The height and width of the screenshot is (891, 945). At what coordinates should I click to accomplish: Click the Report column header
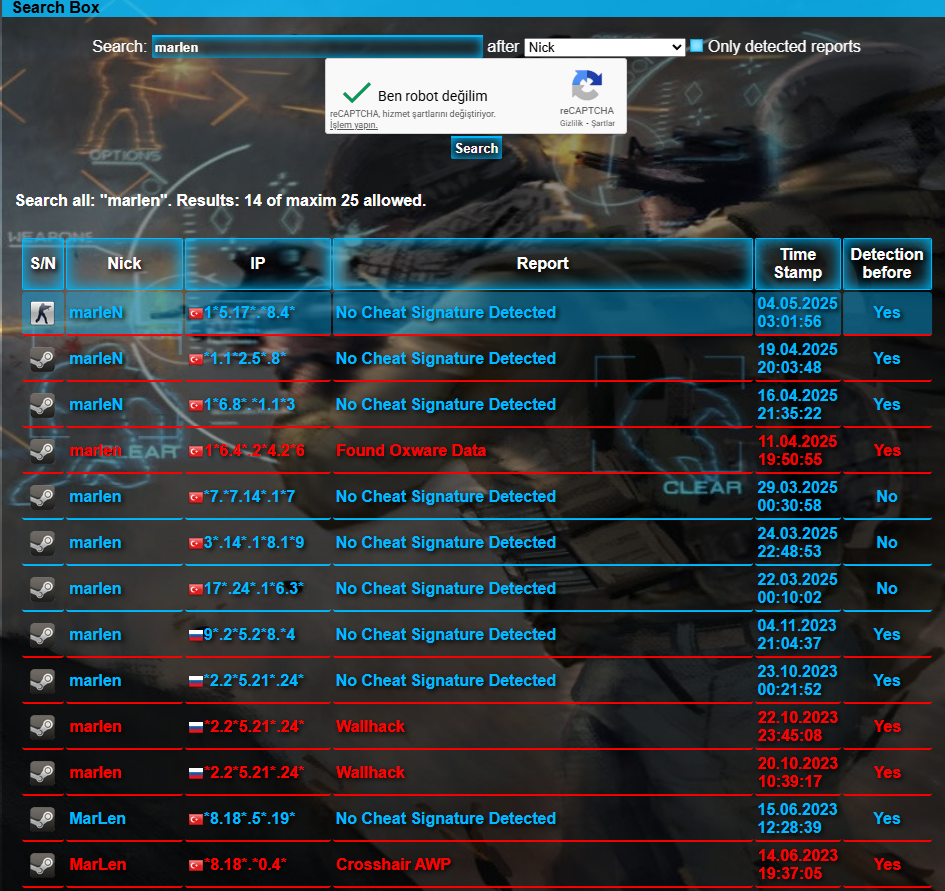[542, 263]
